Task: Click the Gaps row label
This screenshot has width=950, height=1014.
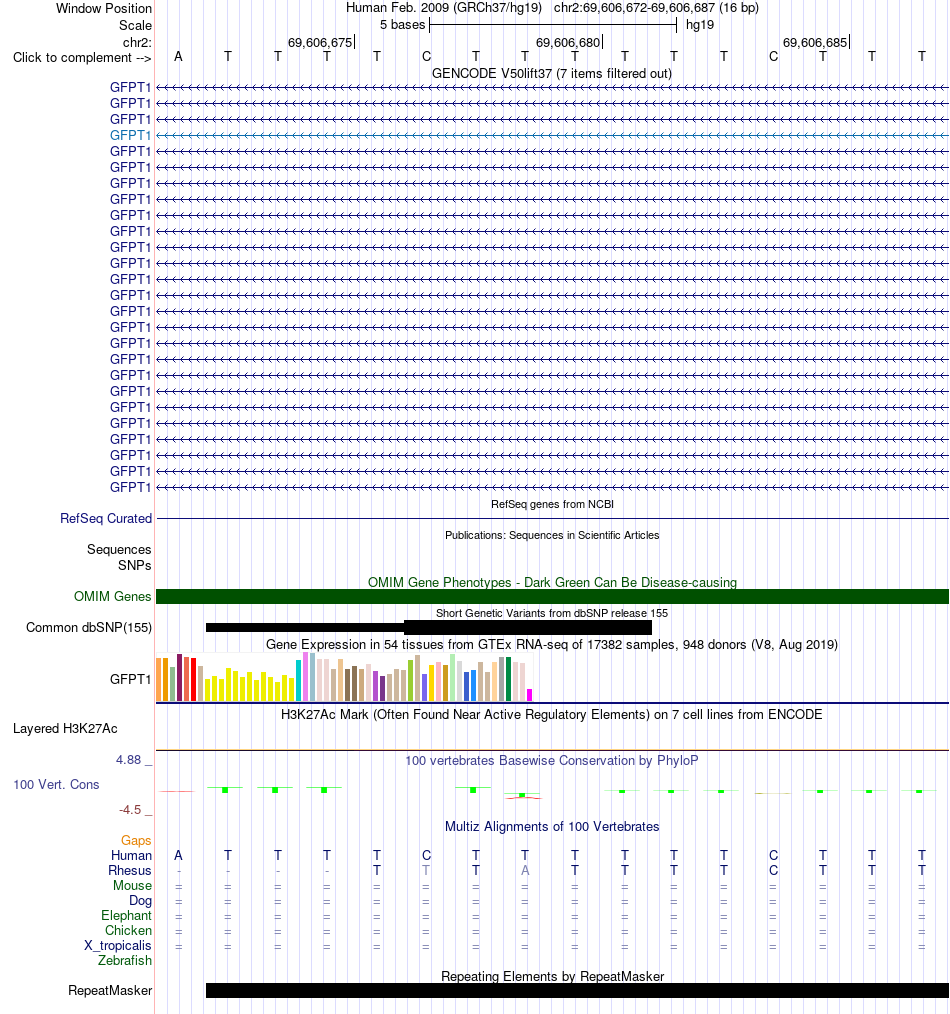Action: pos(136,840)
